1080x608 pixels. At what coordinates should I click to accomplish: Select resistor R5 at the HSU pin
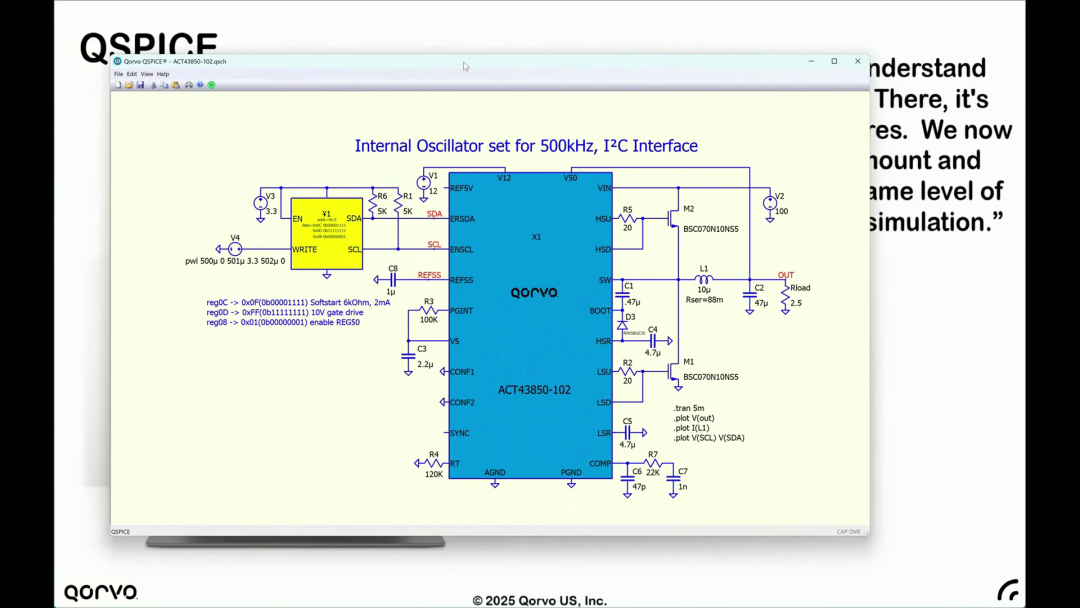(627, 219)
